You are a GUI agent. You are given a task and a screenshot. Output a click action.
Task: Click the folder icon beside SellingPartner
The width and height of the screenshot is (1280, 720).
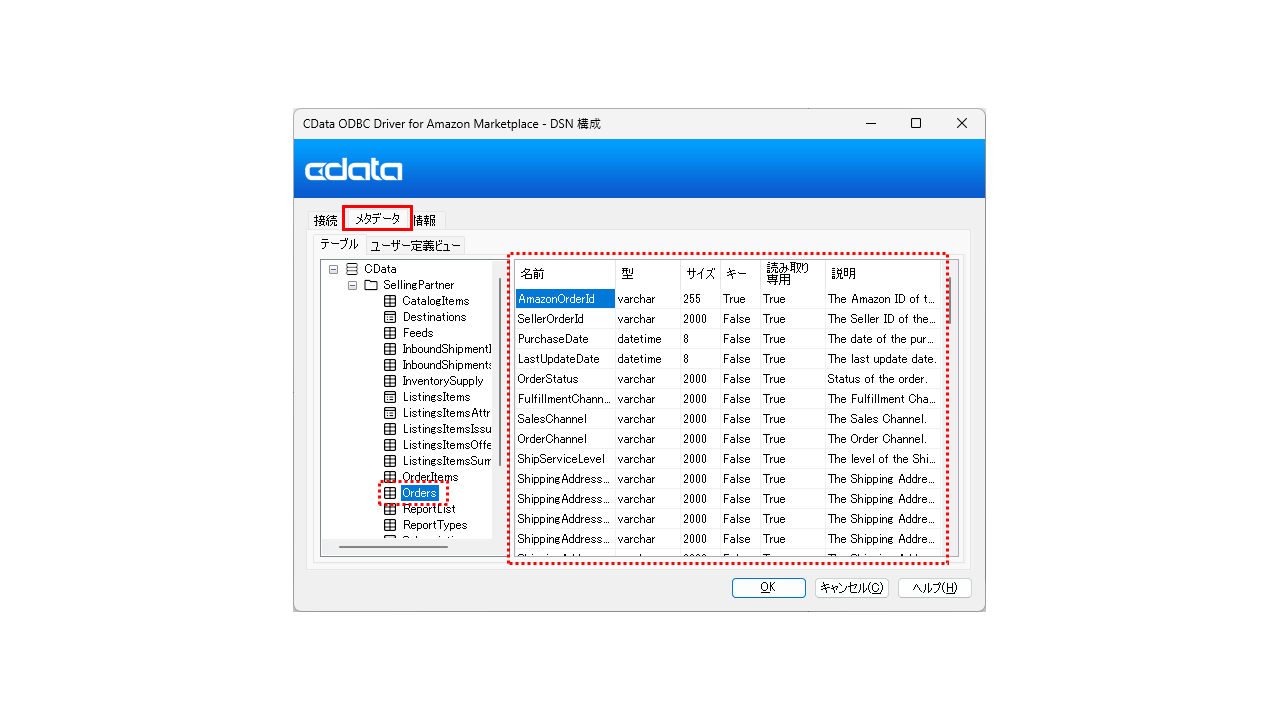(x=370, y=285)
